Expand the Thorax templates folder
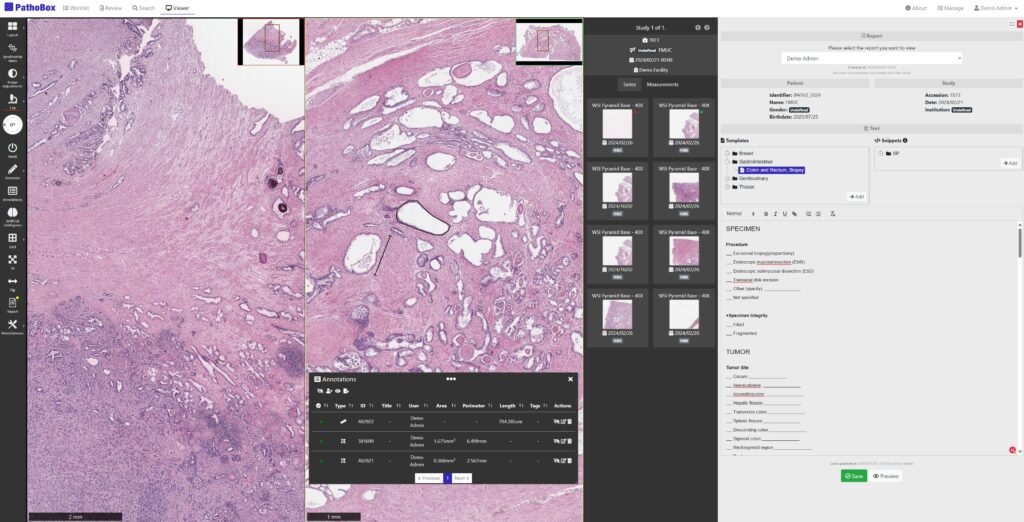Viewport: 1024px width, 522px height. pos(727,187)
